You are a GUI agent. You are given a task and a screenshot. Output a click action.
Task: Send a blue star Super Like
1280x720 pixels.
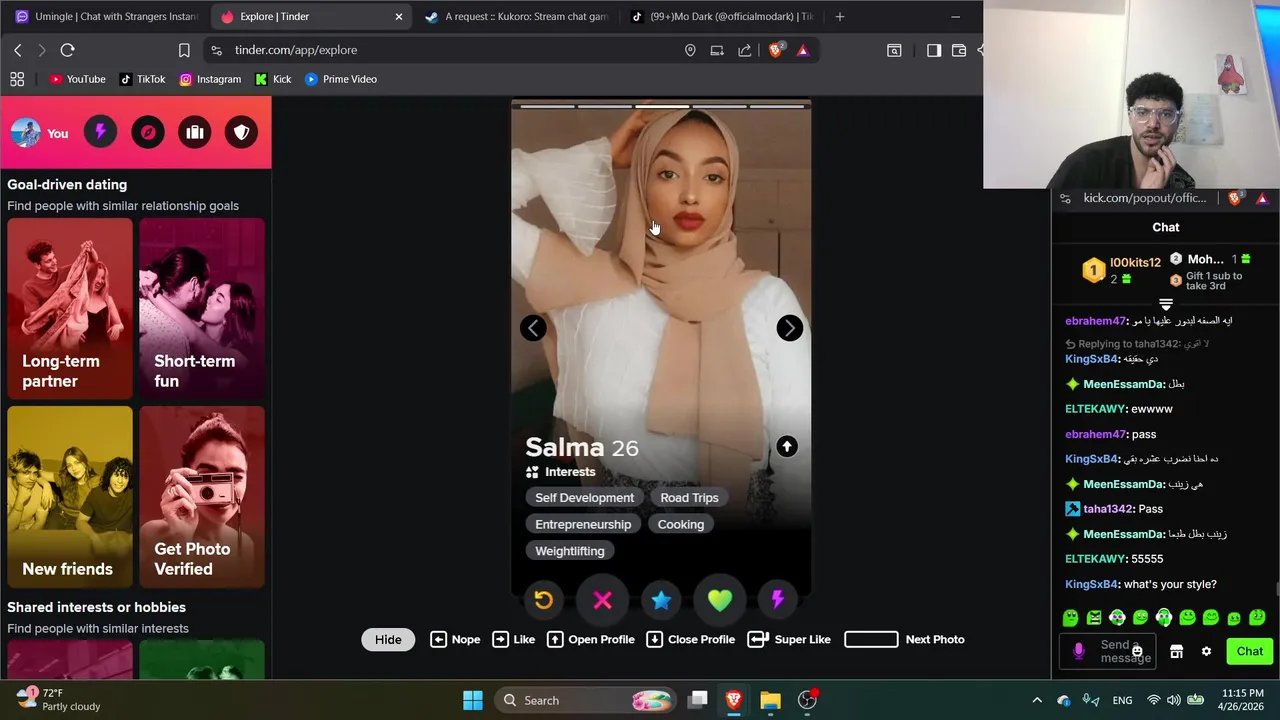661,600
